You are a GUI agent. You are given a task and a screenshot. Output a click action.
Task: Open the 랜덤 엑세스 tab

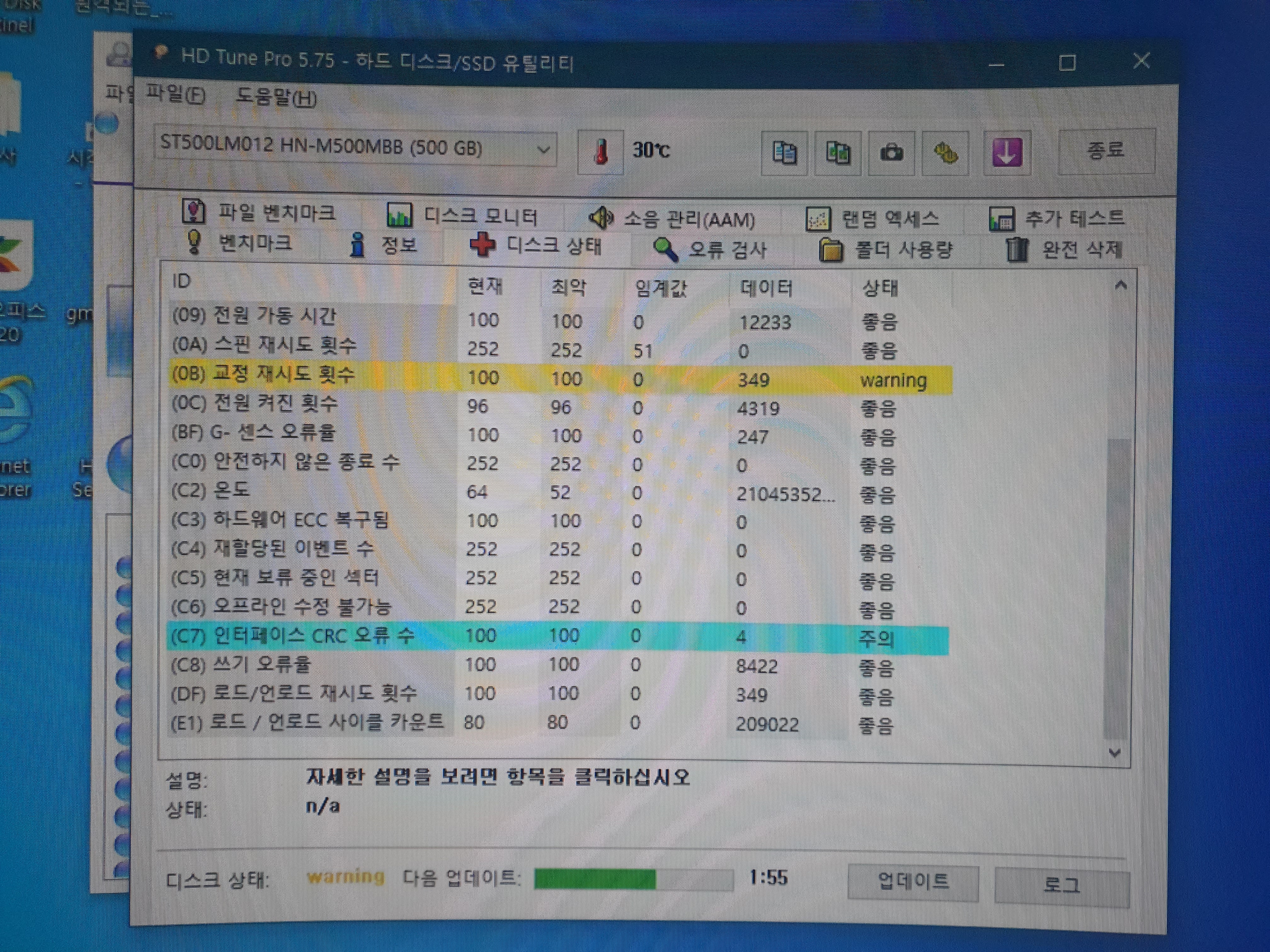point(873,218)
